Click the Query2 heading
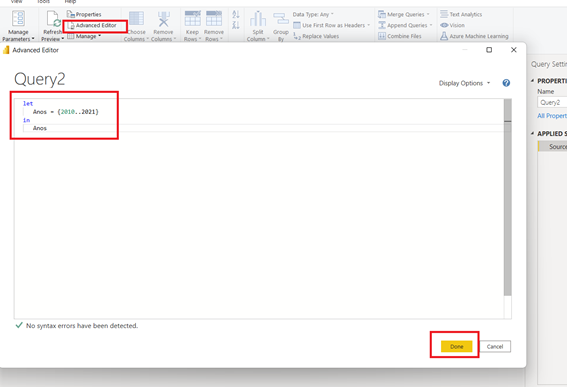 click(39, 79)
